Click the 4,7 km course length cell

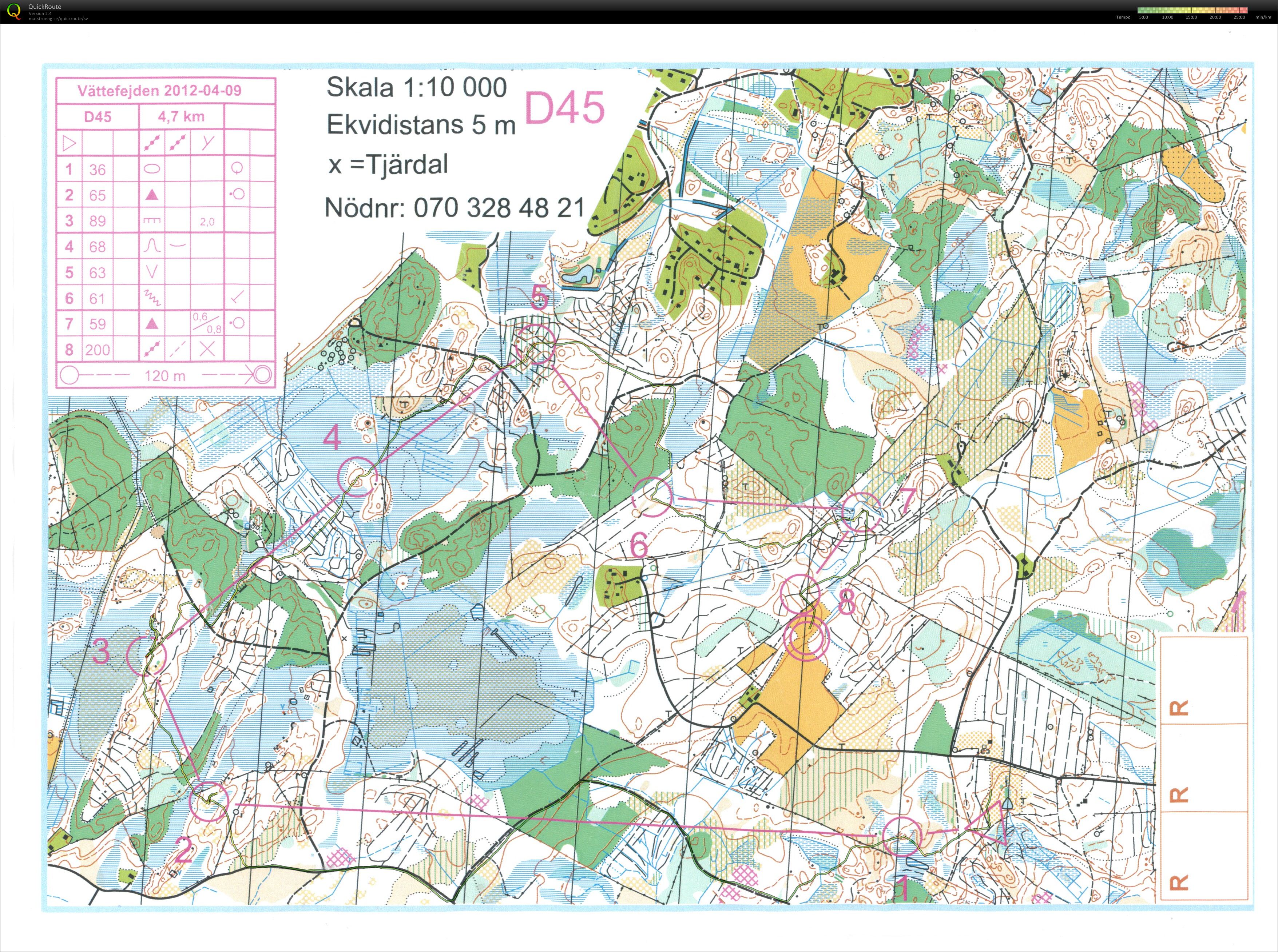coord(181,117)
